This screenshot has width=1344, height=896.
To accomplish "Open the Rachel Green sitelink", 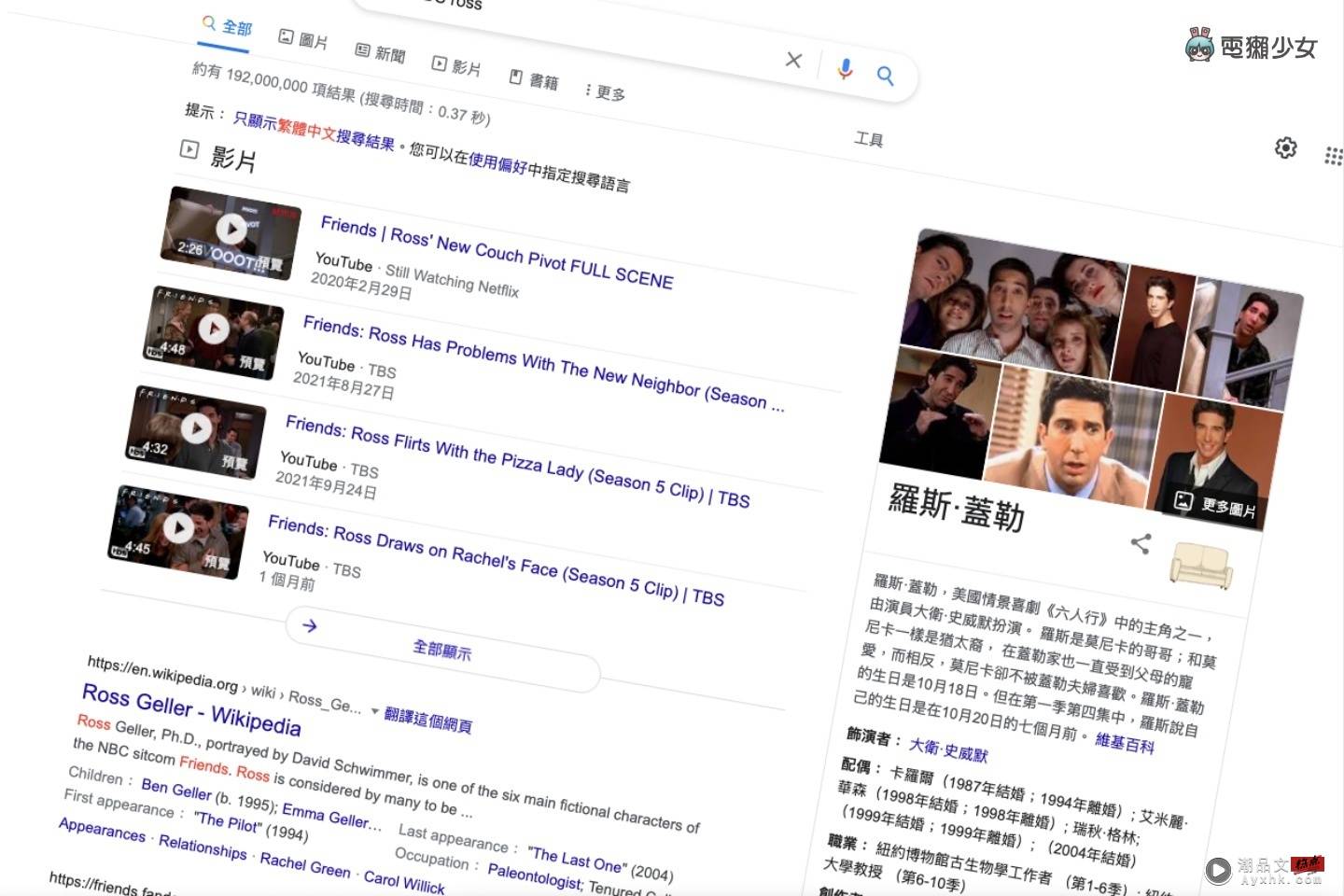I will coord(305,864).
